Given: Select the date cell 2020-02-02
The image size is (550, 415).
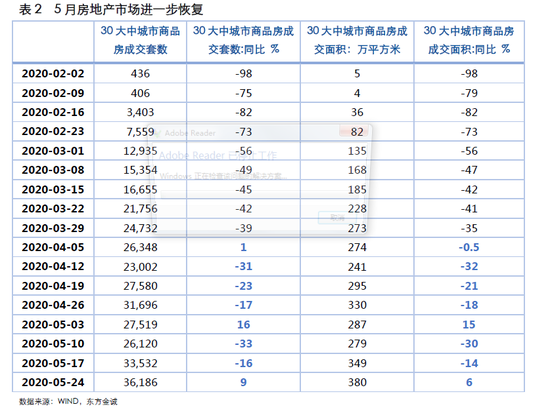Looking at the screenshot, I should click(53, 74).
